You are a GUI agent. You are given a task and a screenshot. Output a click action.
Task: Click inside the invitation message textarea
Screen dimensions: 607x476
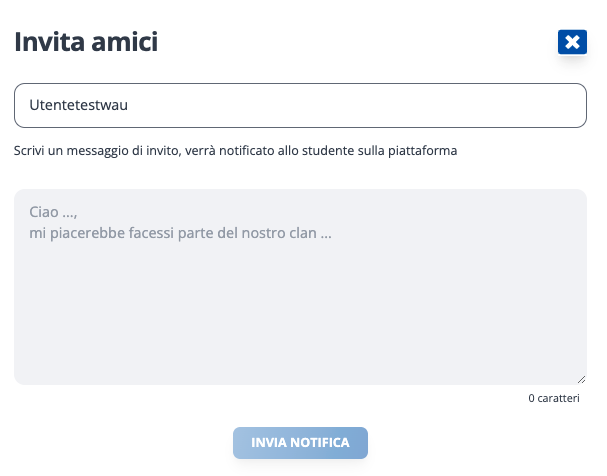tap(300, 300)
